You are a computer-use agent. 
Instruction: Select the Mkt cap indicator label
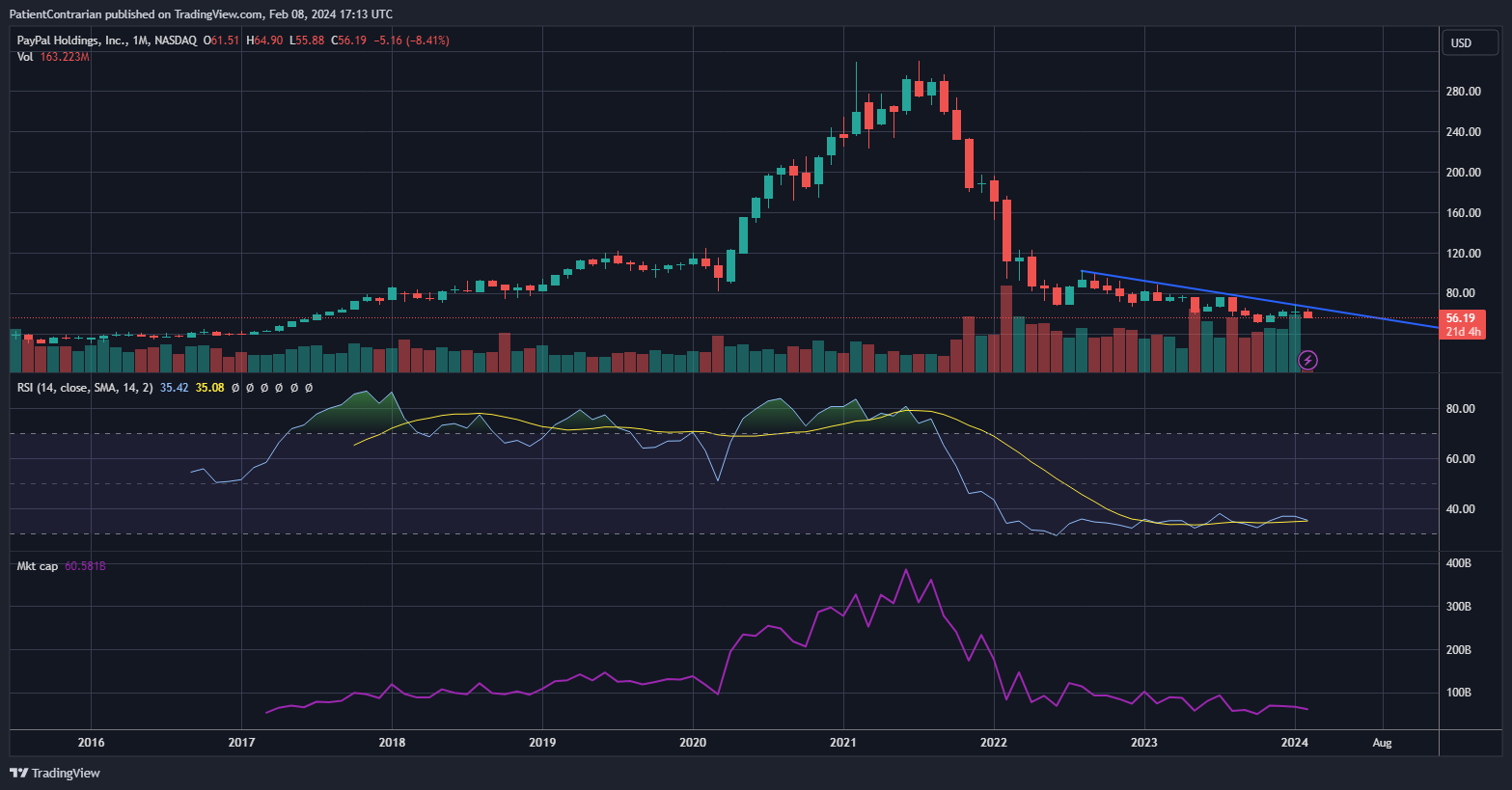click(38, 566)
